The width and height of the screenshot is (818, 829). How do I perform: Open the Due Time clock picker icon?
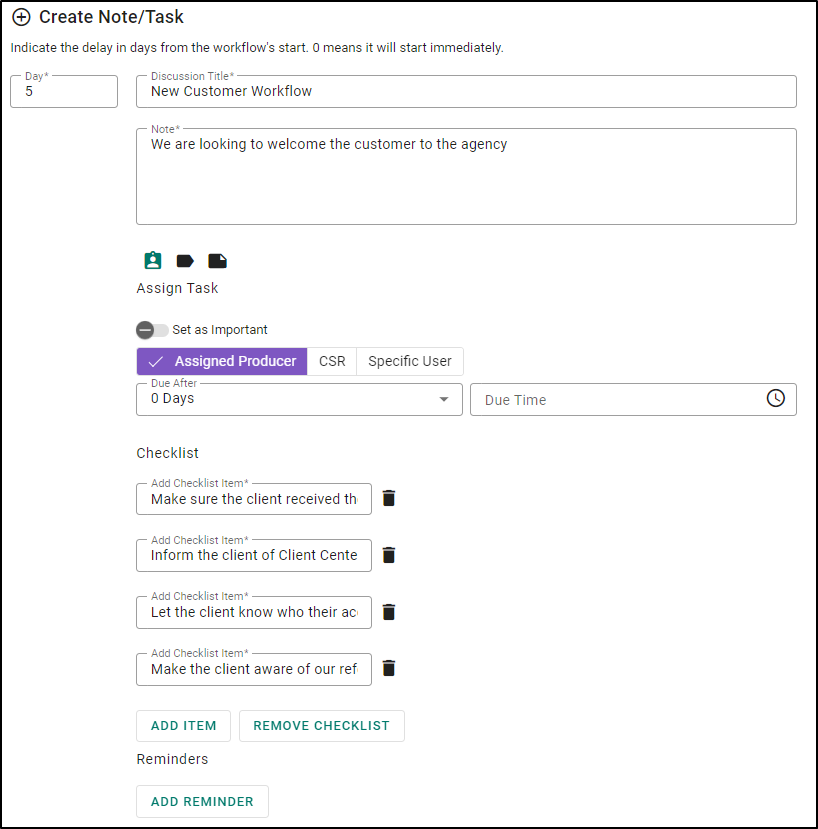click(x=775, y=399)
